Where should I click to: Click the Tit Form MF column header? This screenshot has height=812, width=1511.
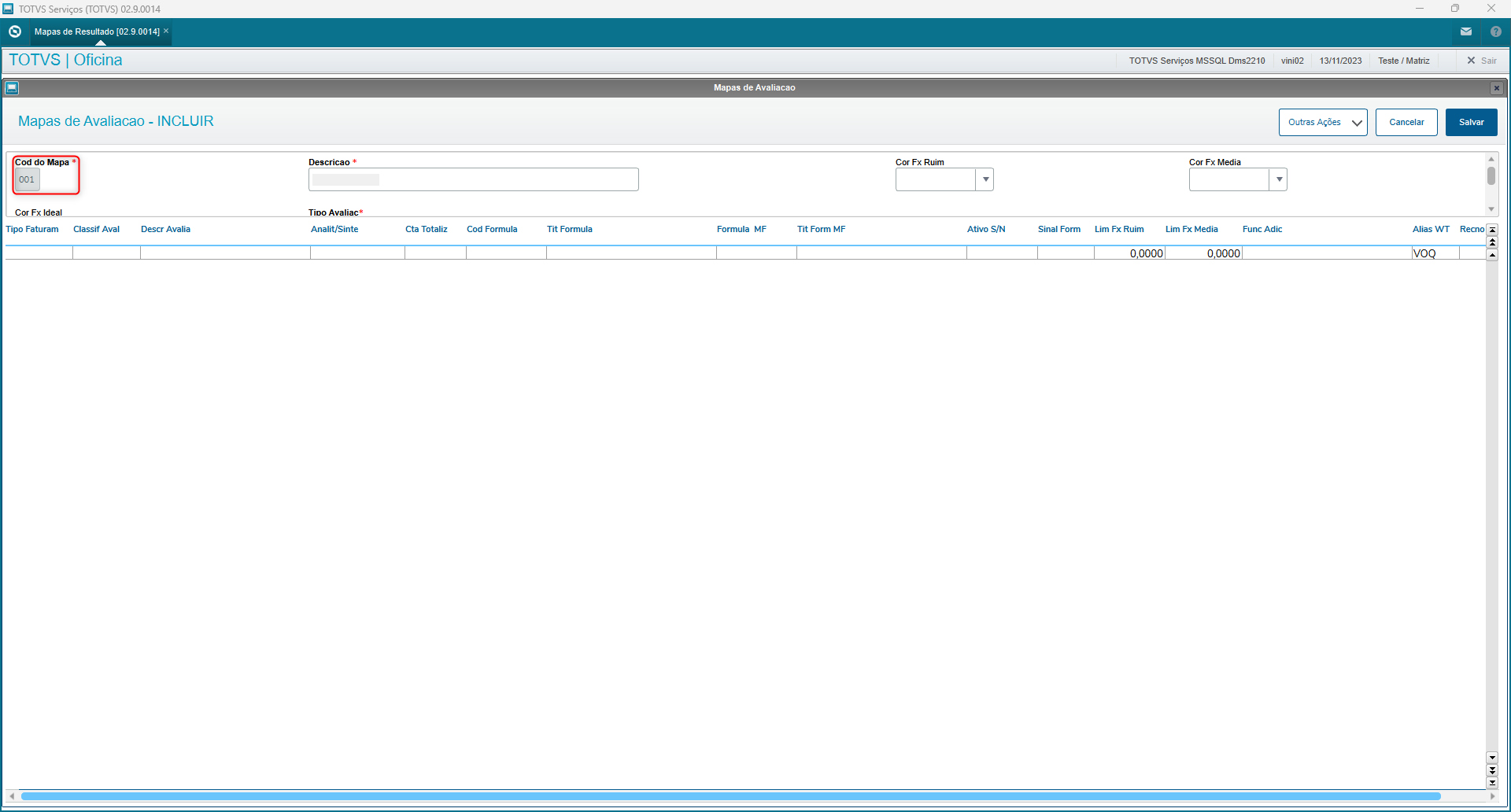pos(821,230)
